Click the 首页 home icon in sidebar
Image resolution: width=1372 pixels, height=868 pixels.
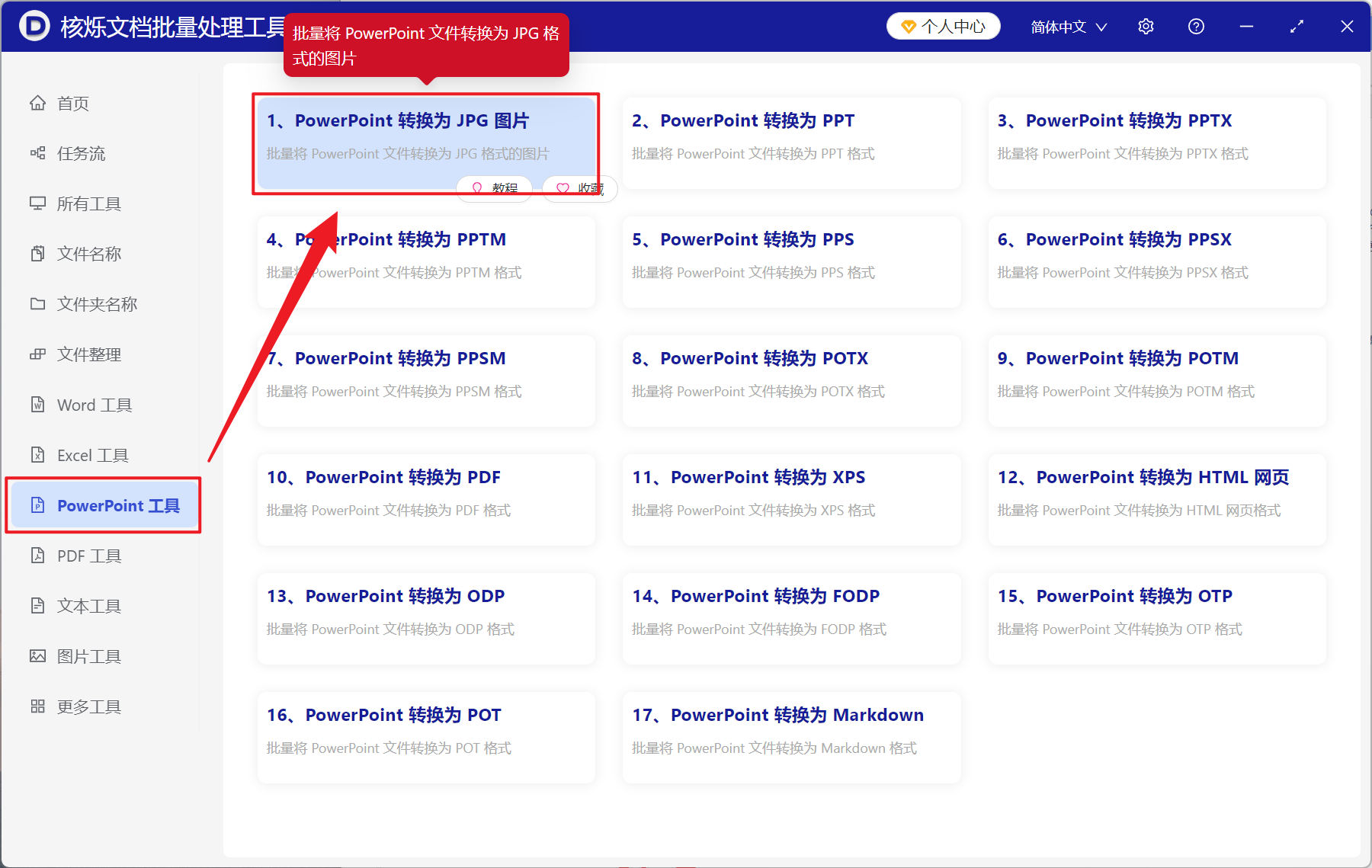point(37,103)
